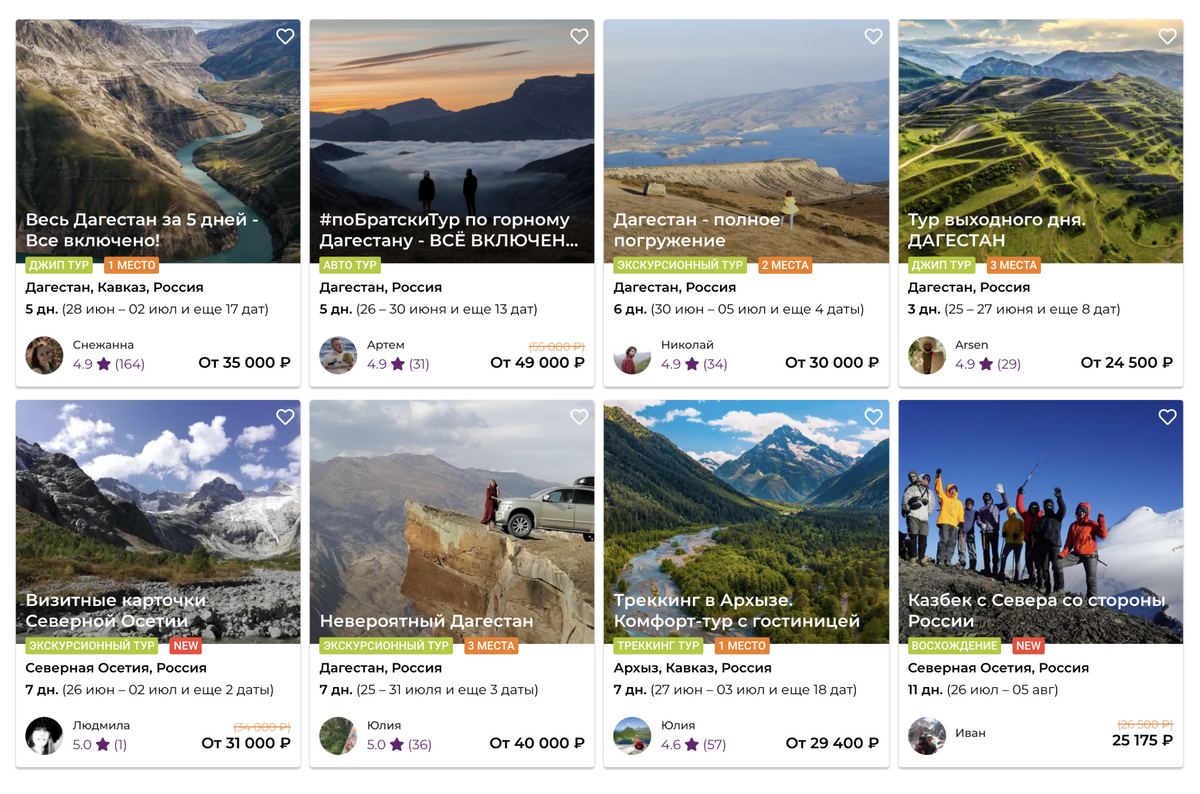Save "Дагестан - полное погружение" to favorites

click(873, 36)
